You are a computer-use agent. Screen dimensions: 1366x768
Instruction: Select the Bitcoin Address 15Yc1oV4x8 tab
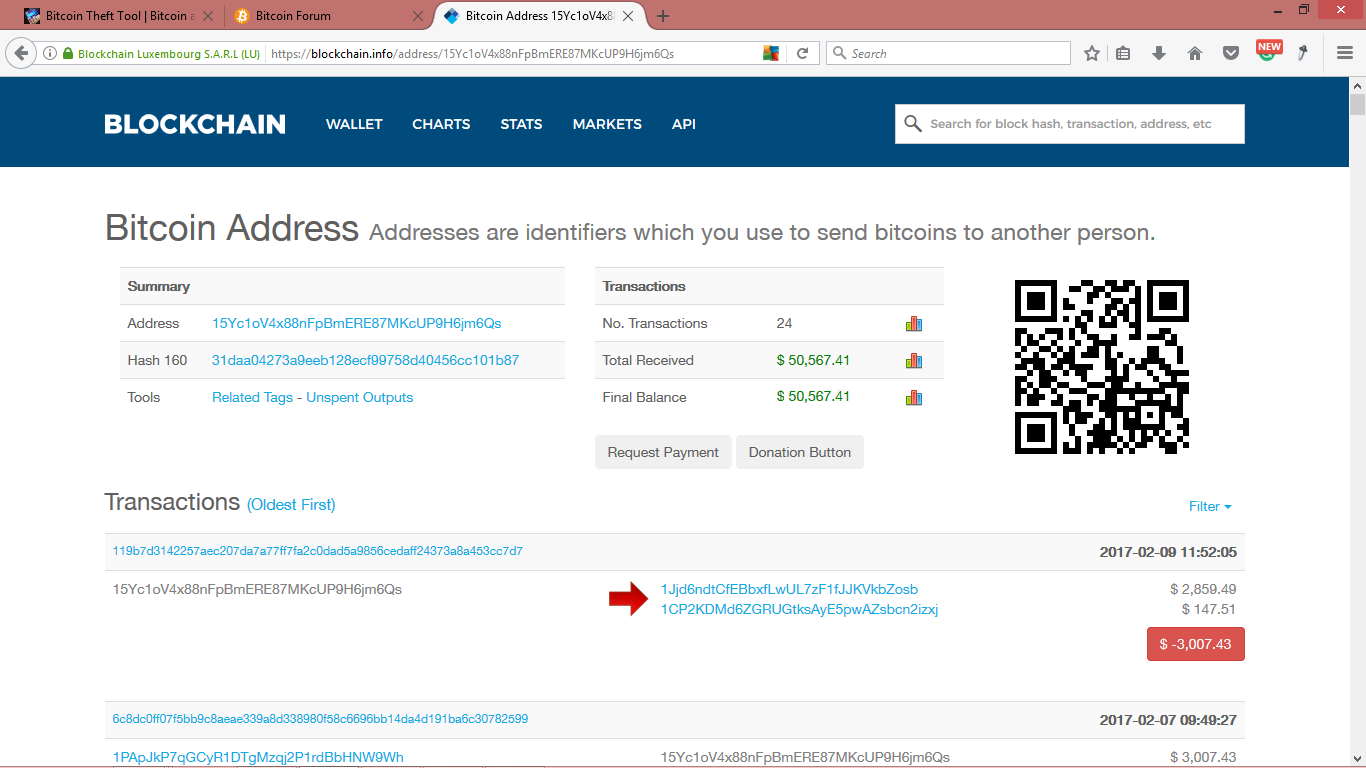click(x=539, y=16)
